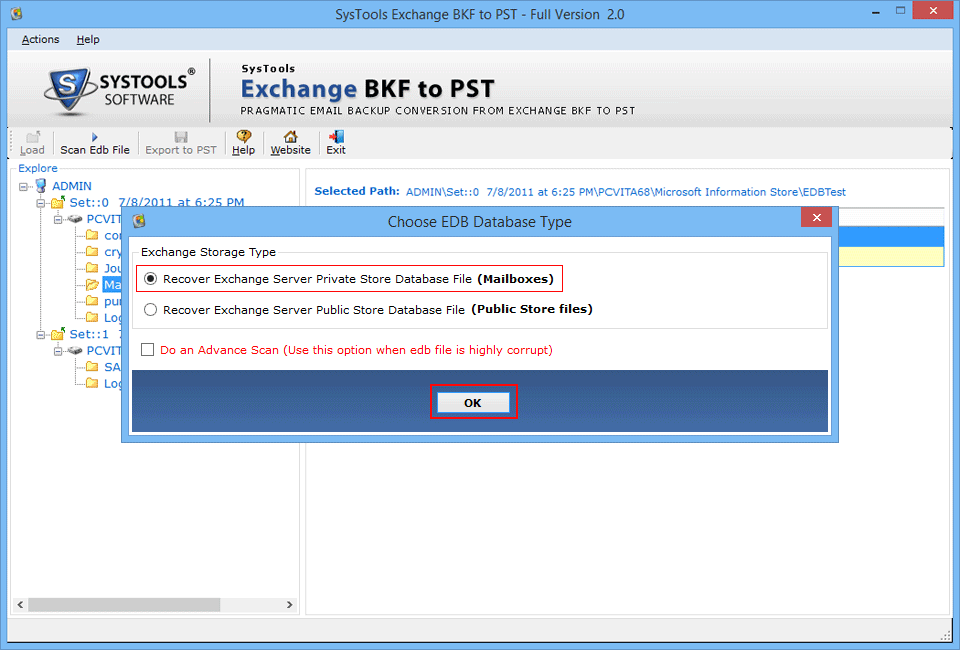Select the Log folder icon under Set::1
Viewport: 960px width, 650px height.
click(x=92, y=383)
